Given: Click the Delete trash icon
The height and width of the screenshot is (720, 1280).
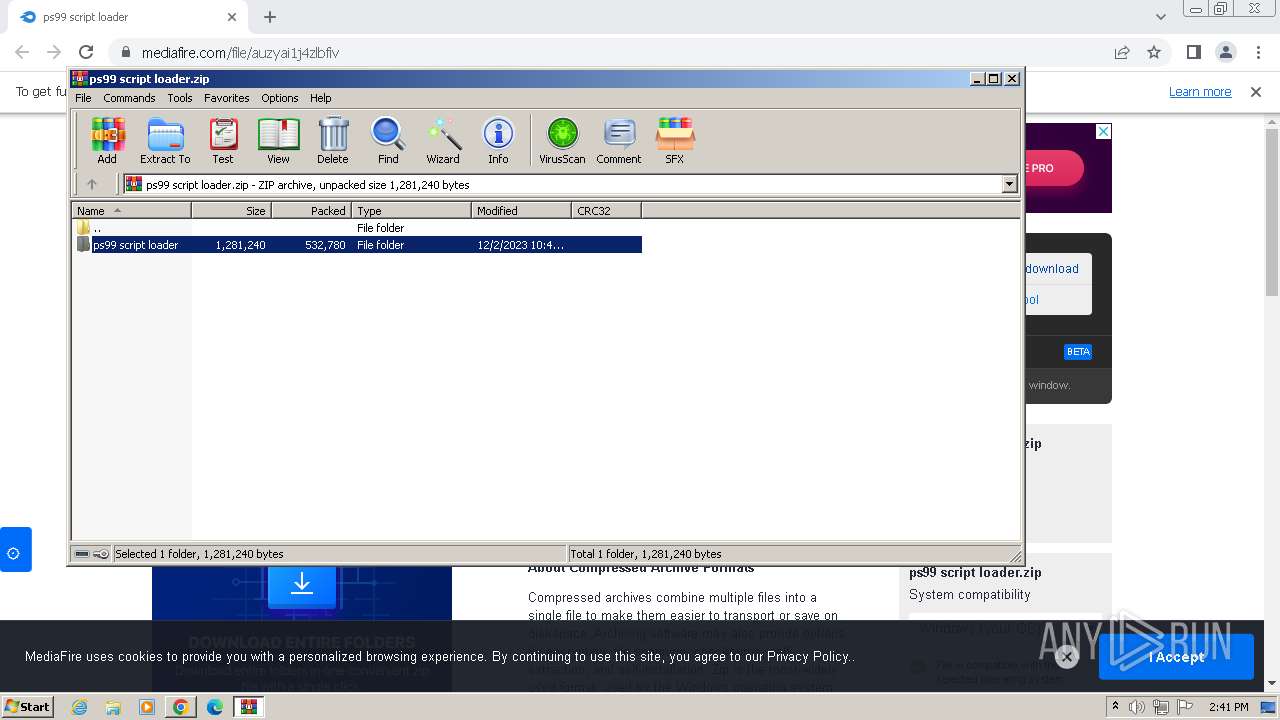Looking at the screenshot, I should click(333, 140).
